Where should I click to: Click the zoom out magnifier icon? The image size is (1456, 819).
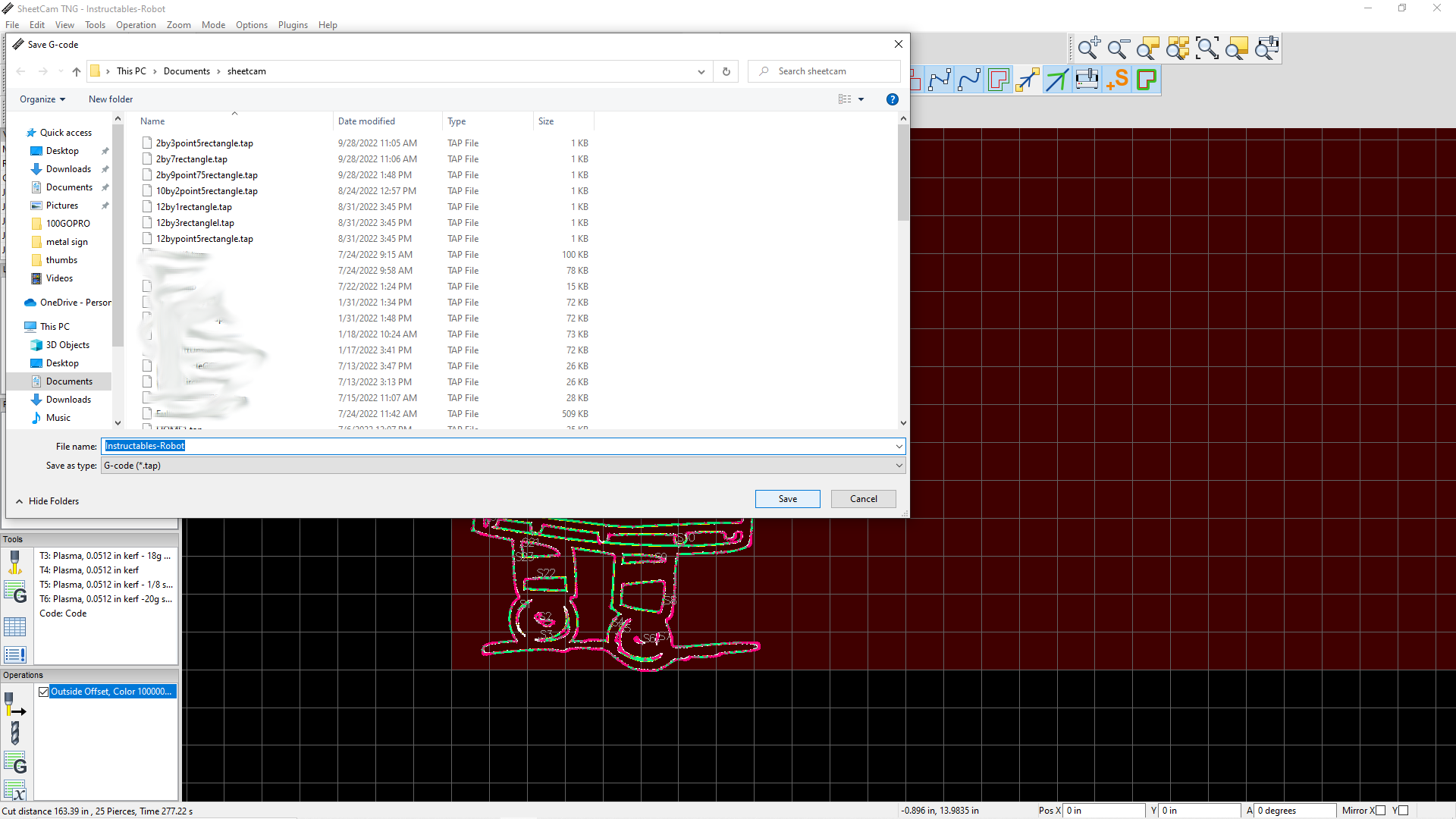click(x=1118, y=49)
